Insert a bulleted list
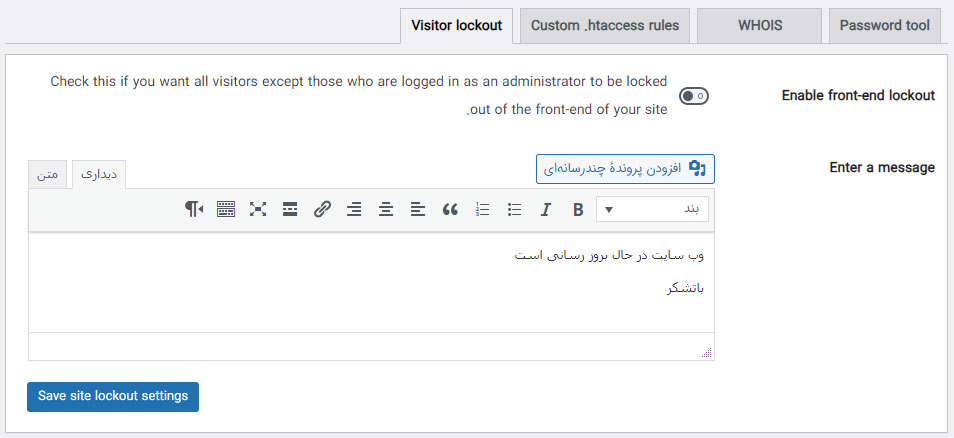954x438 pixels. coord(514,209)
